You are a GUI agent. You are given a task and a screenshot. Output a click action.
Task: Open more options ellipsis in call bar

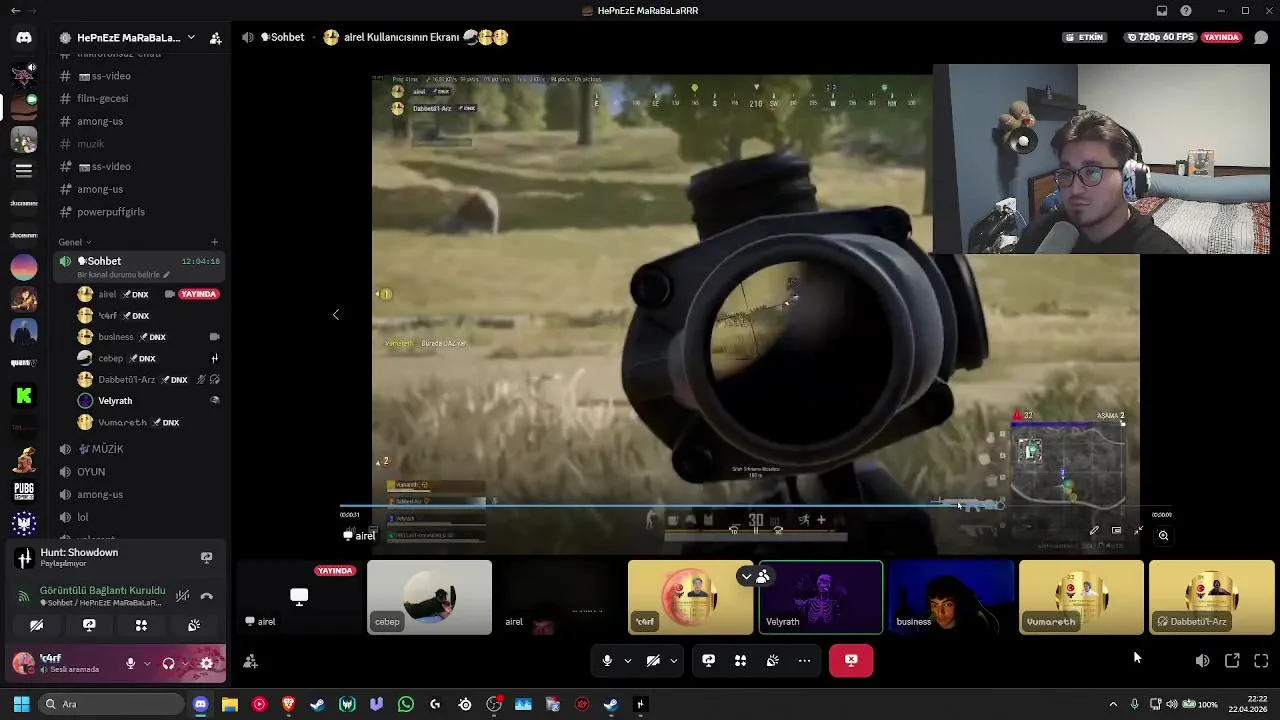click(x=804, y=661)
